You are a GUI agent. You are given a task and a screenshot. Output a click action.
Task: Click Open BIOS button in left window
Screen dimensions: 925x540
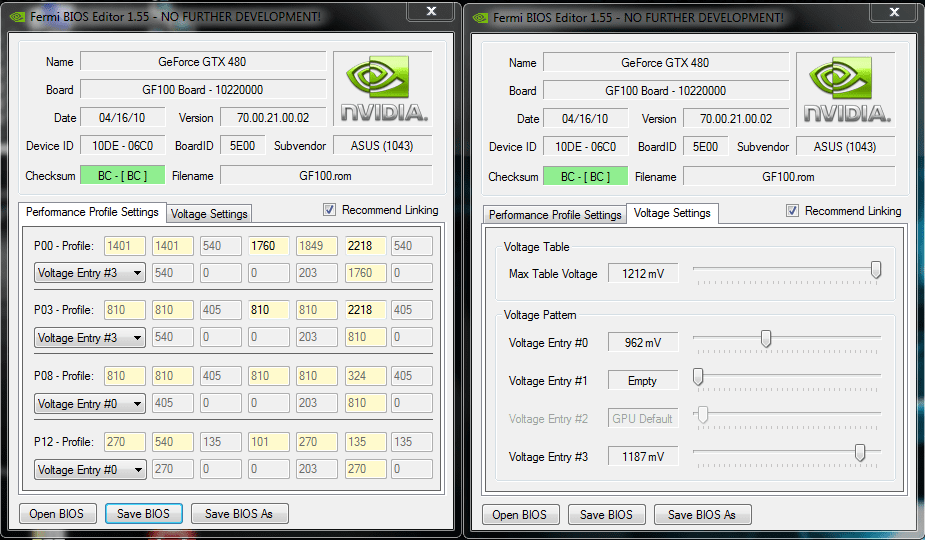(x=57, y=514)
